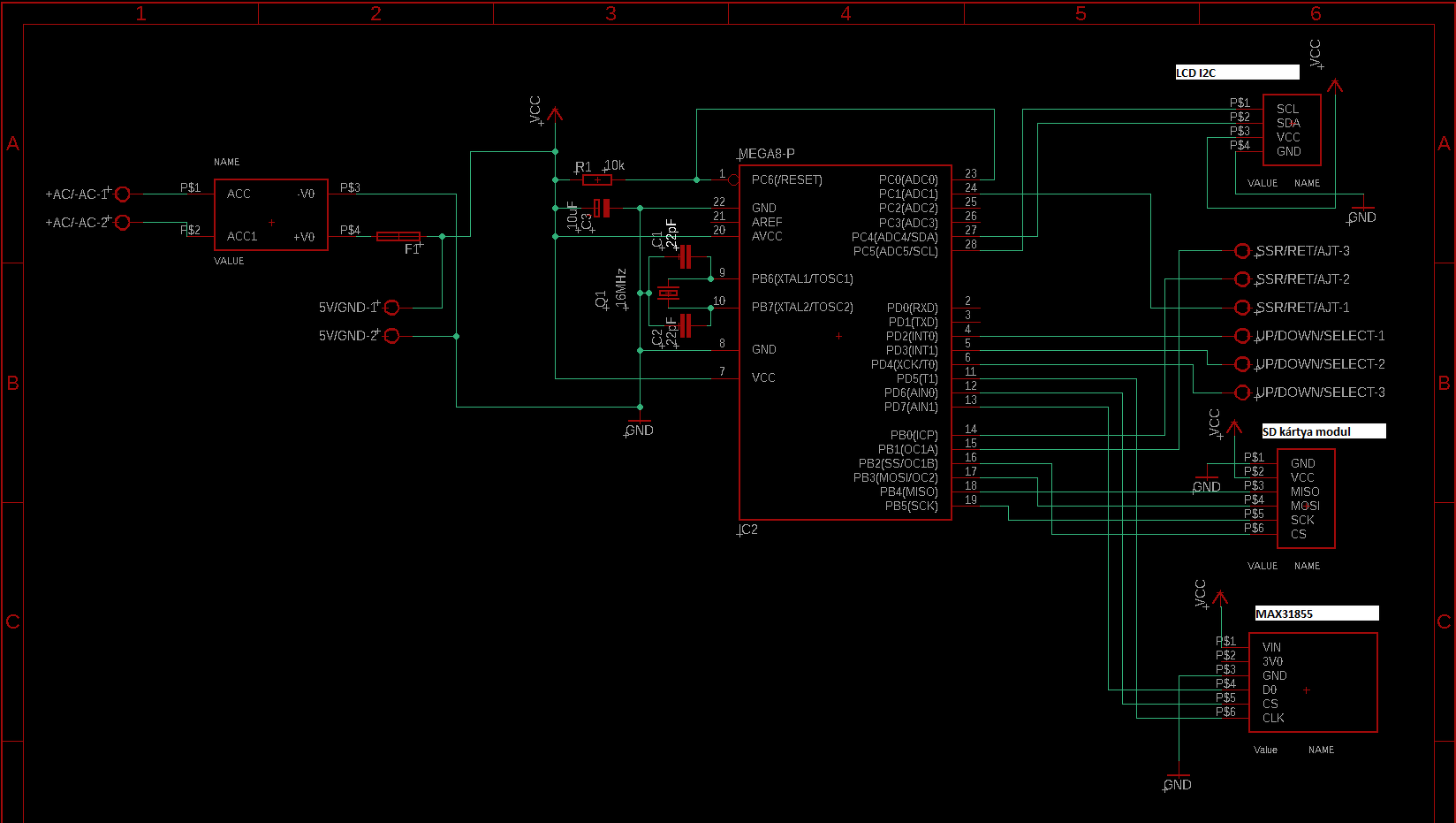Viewport: 1456px width, 823px height.
Task: Click the PC6(/RESET) pin on MEGA8-P
Action: pyautogui.click(x=786, y=179)
